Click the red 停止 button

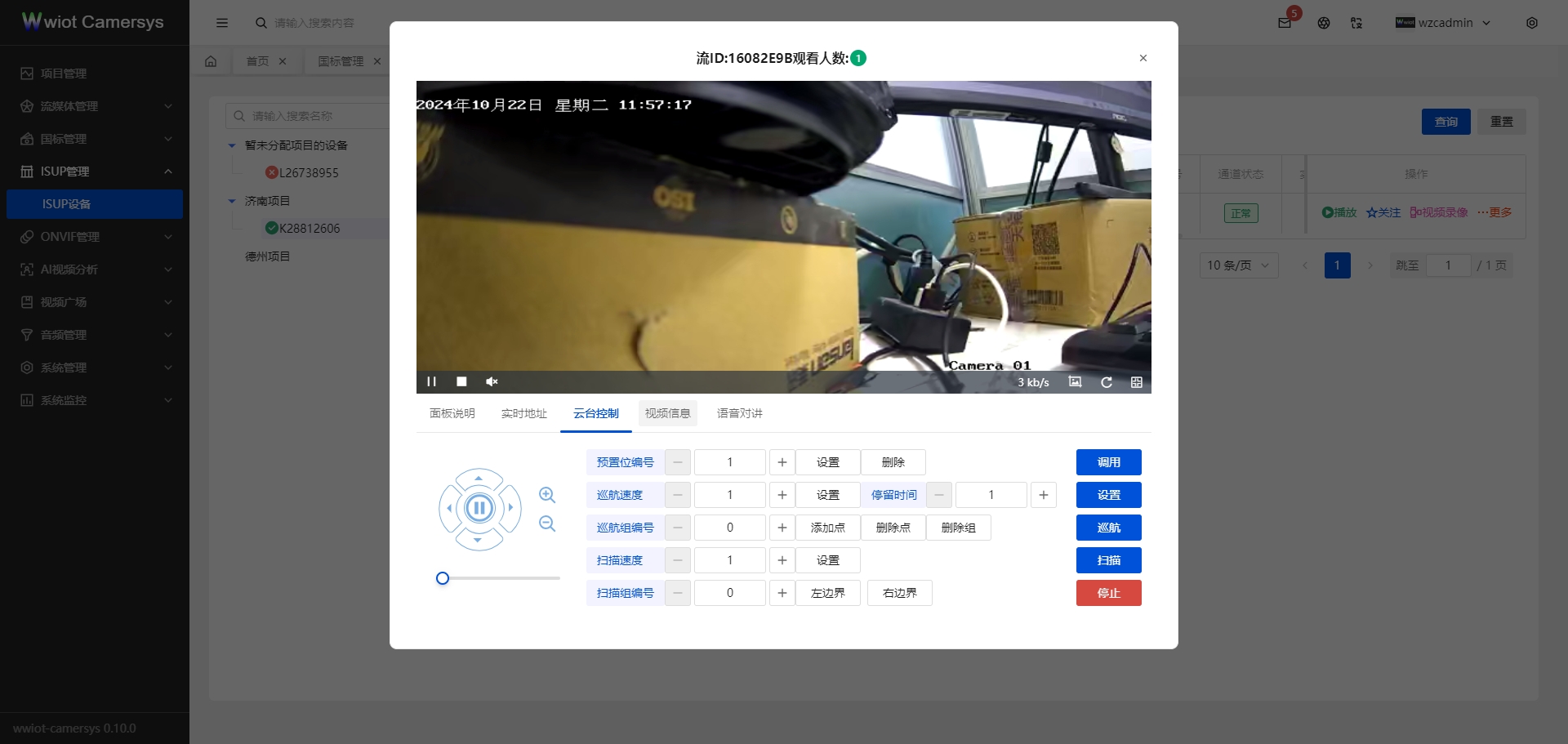tap(1108, 593)
